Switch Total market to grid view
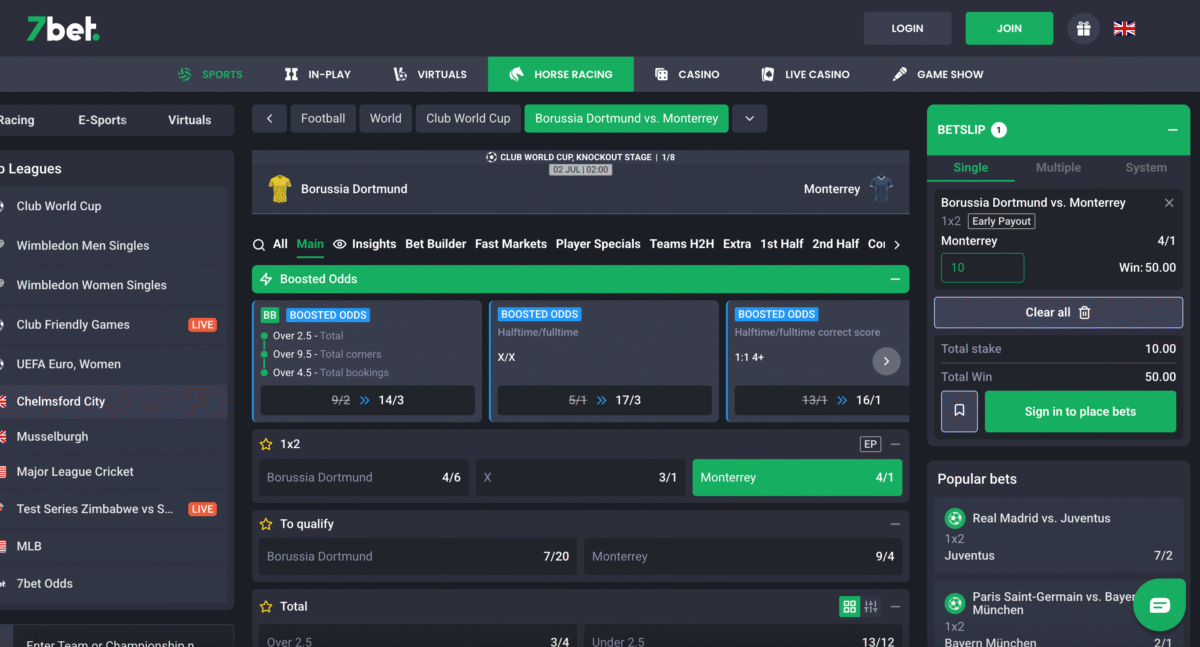This screenshot has width=1200, height=647. 849,606
